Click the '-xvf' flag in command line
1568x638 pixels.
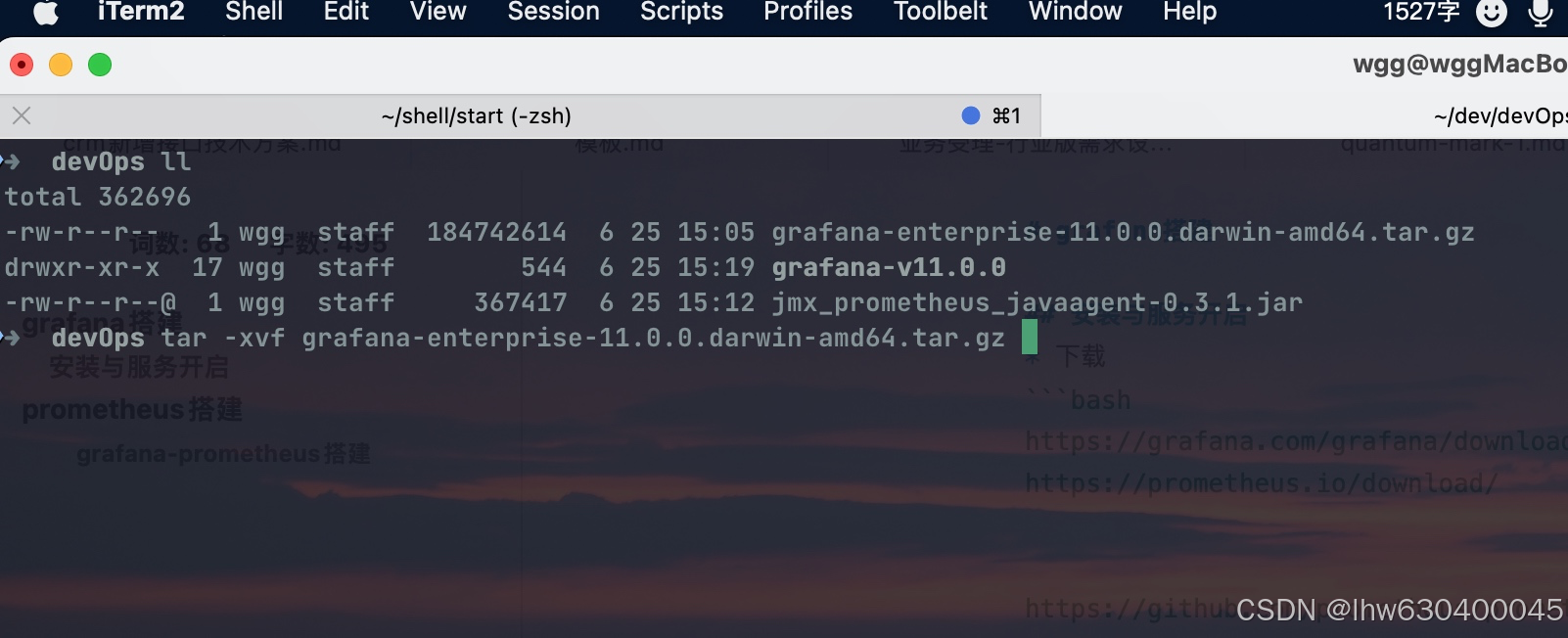[254, 338]
